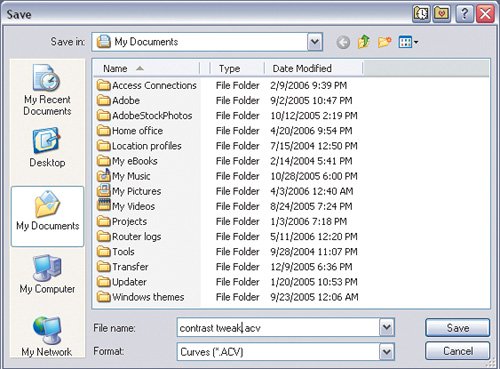Select the My Music folder icon
This screenshot has height=369, width=500.
point(104,175)
